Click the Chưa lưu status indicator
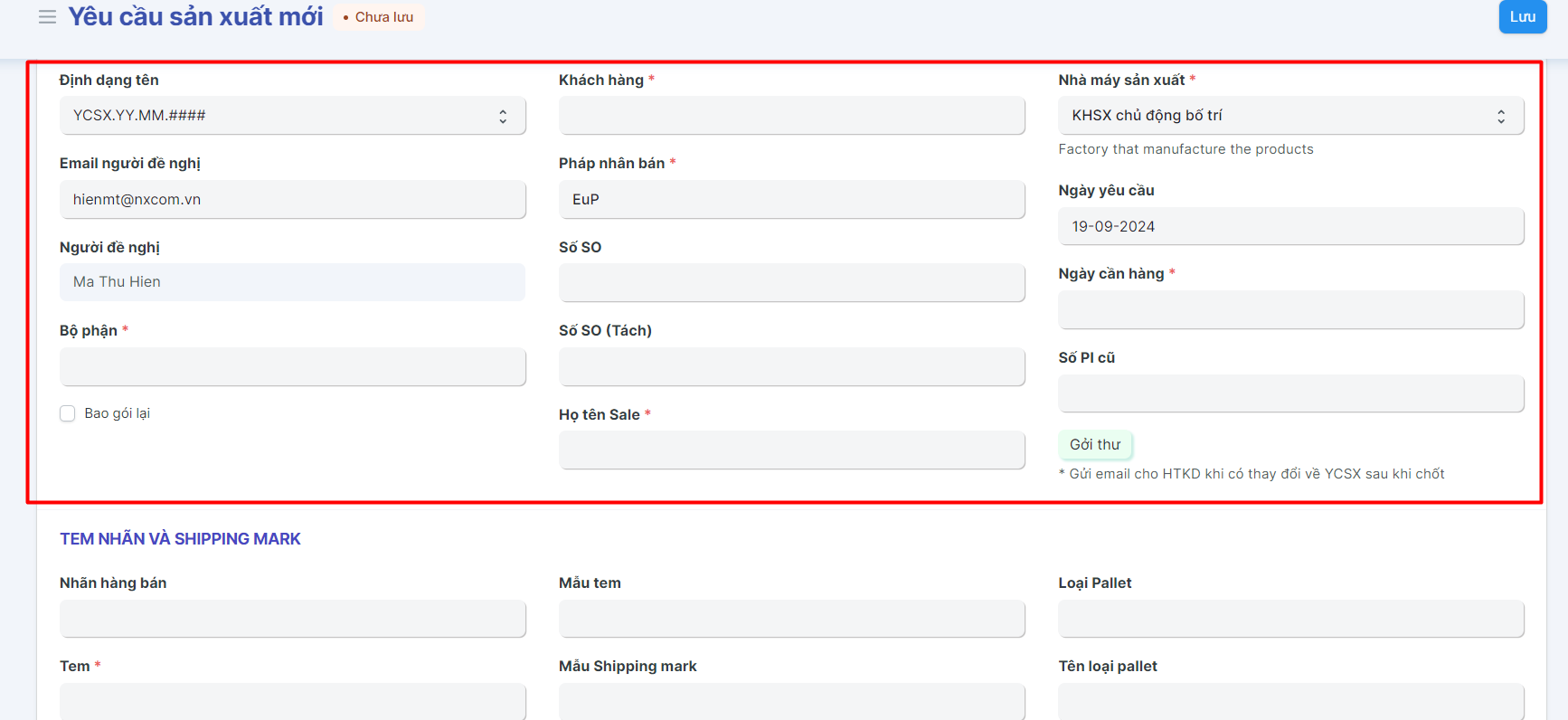 (x=378, y=17)
